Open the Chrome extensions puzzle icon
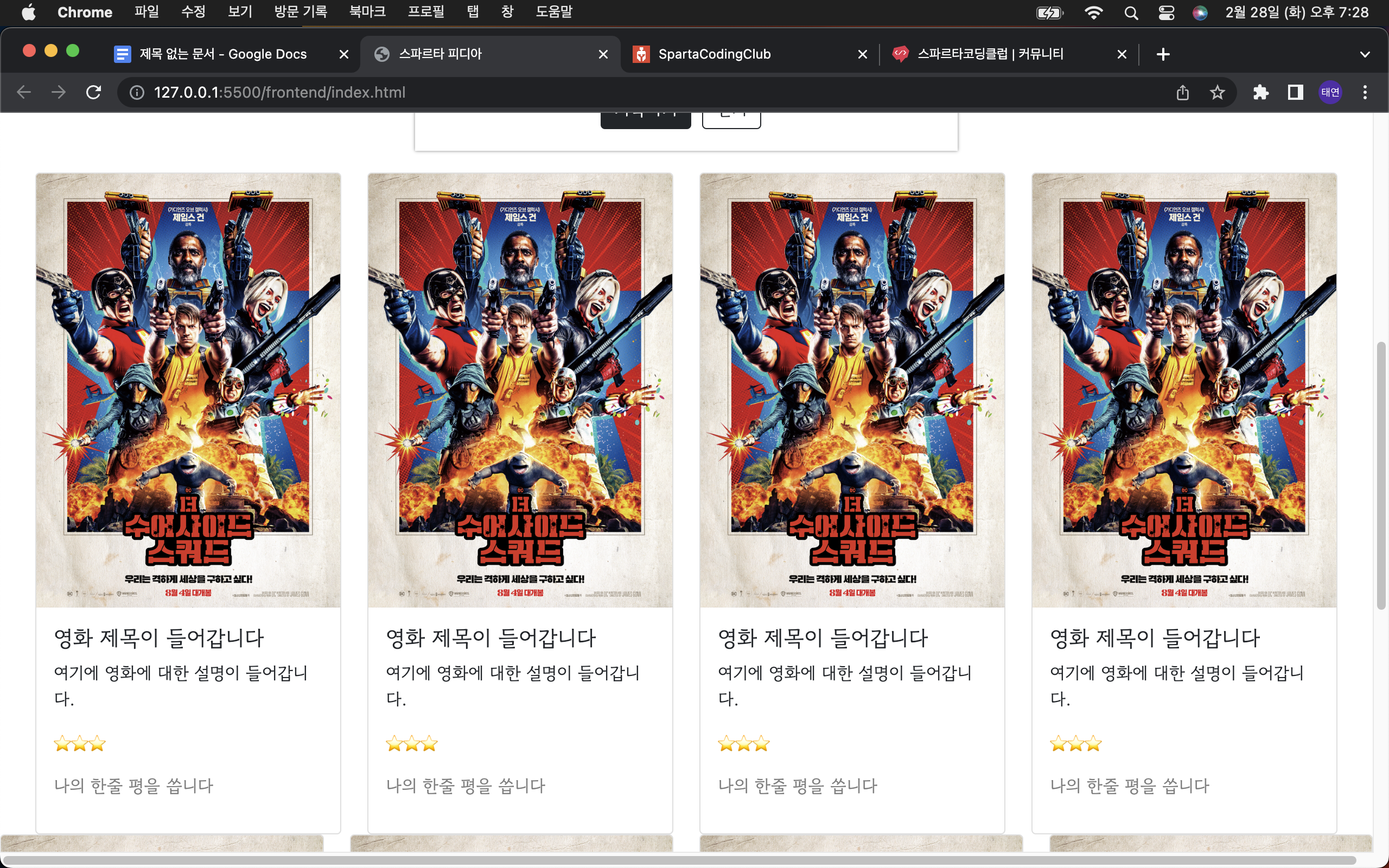This screenshot has height=868, width=1389. pos(1260,92)
